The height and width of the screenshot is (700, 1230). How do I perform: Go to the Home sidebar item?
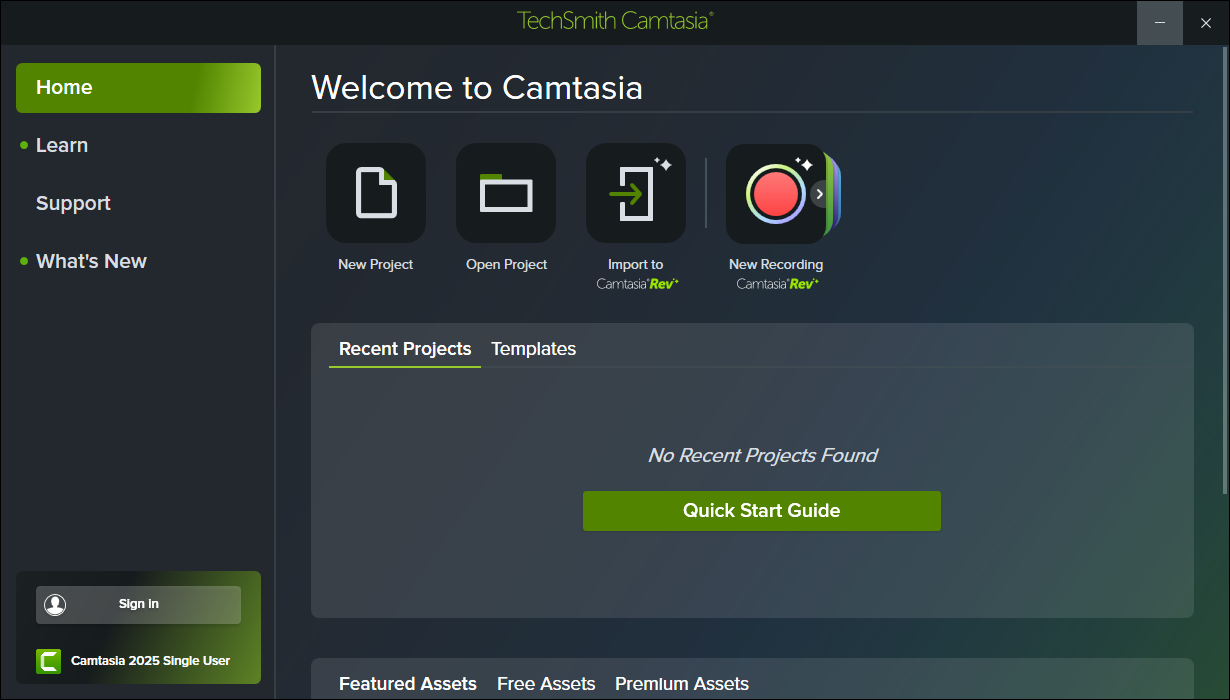[138, 88]
